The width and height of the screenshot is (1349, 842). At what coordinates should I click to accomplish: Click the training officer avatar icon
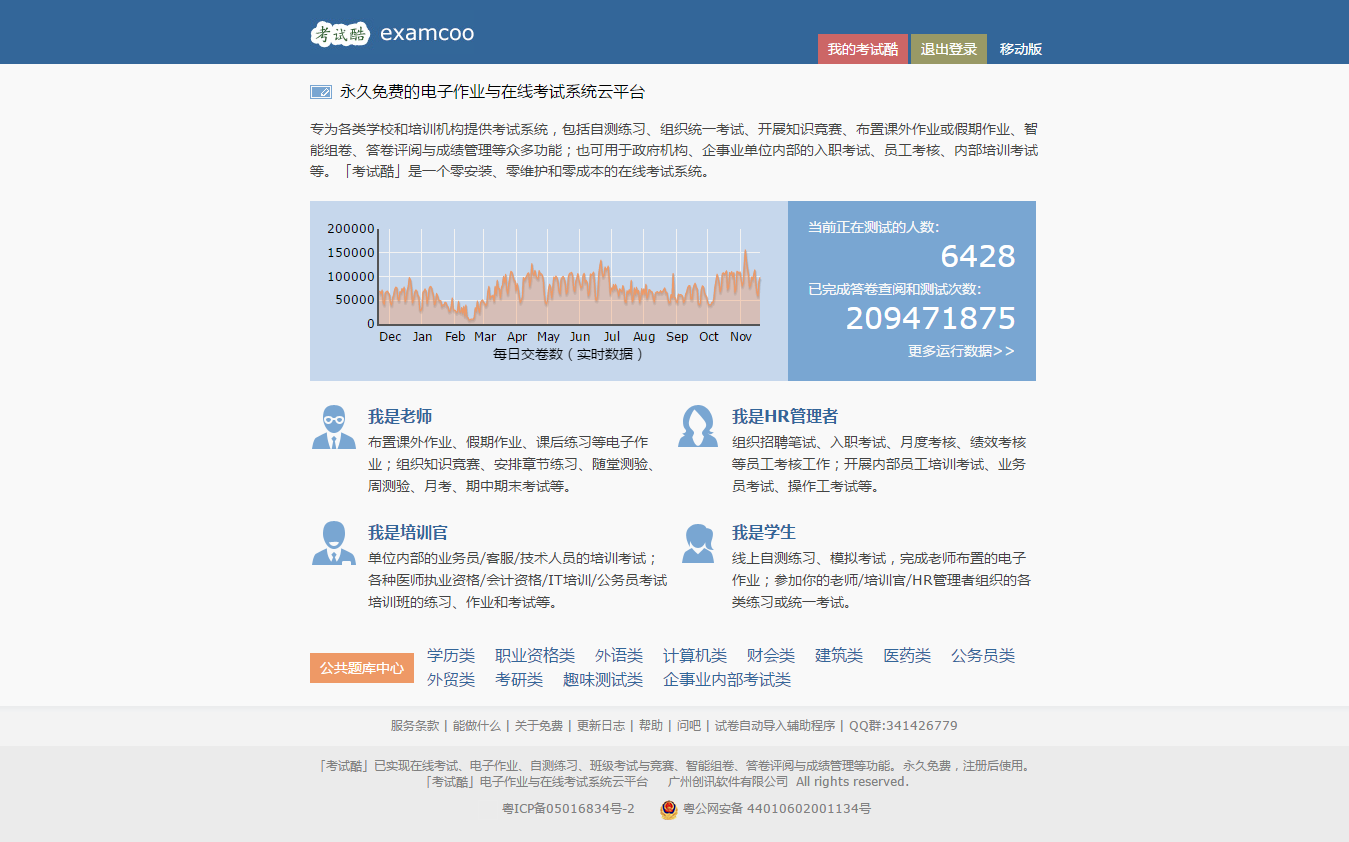pos(334,543)
